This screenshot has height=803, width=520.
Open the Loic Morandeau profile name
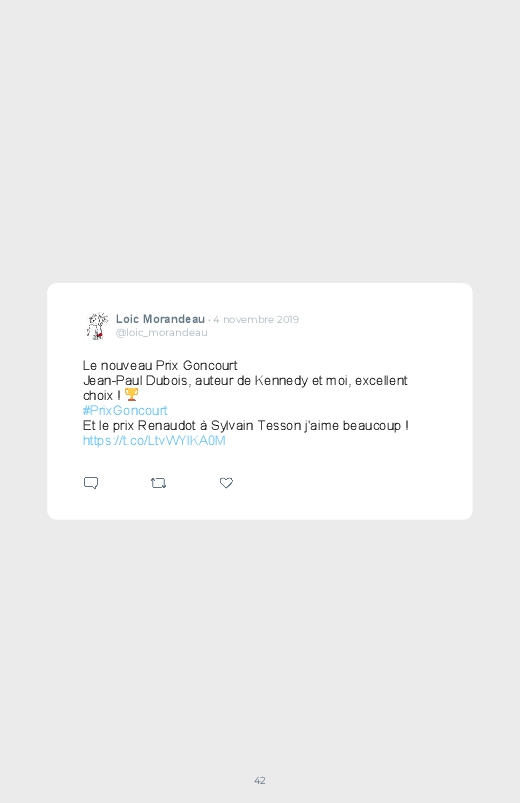click(x=160, y=319)
